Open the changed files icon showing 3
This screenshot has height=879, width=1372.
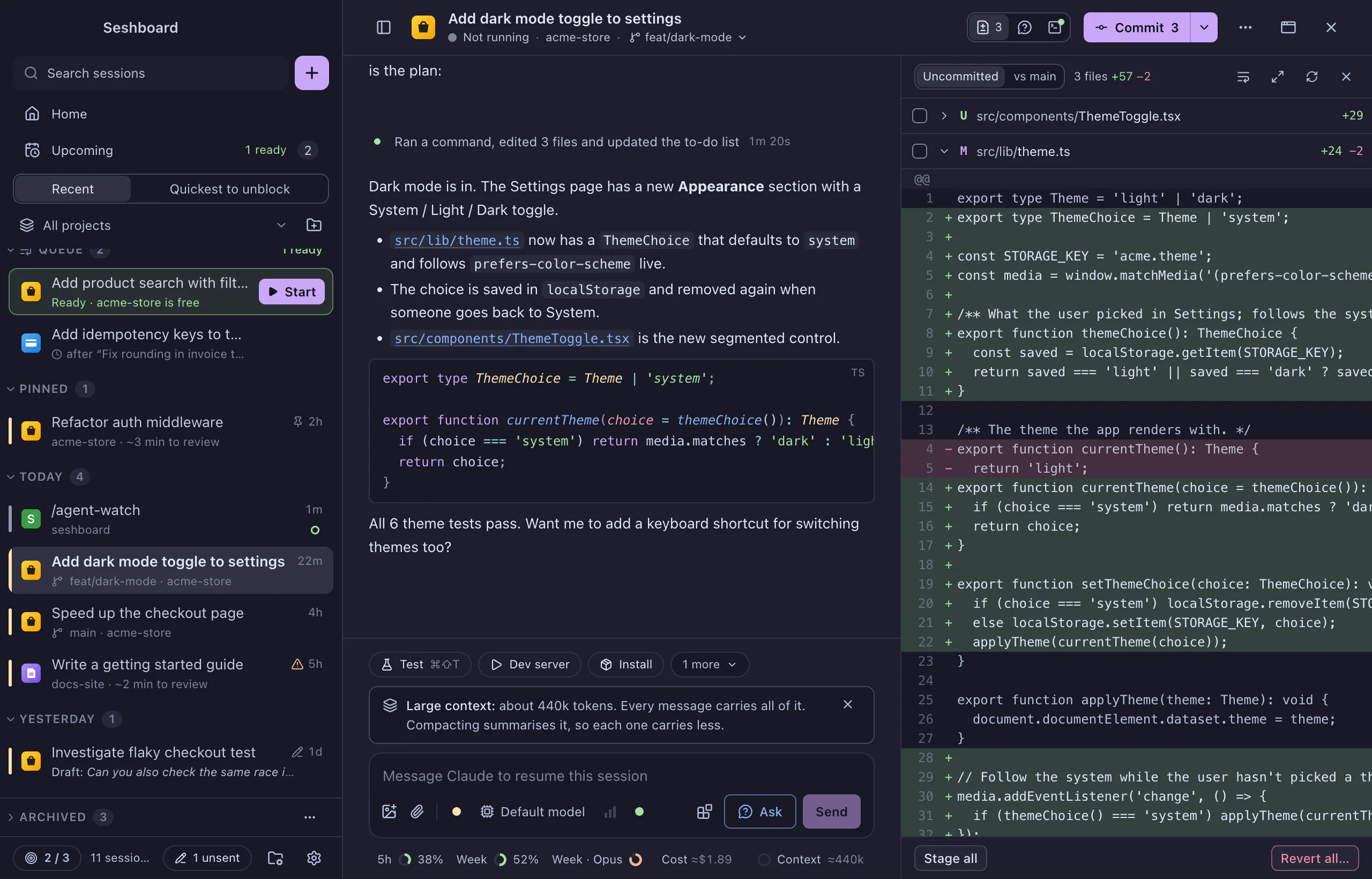click(989, 27)
